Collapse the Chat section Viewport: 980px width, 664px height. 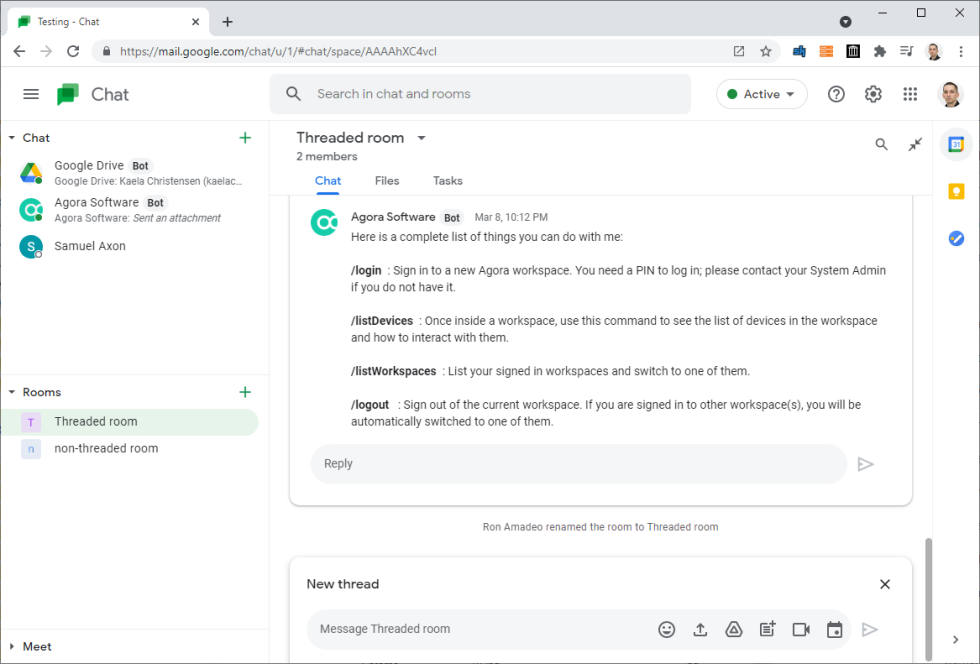12,138
